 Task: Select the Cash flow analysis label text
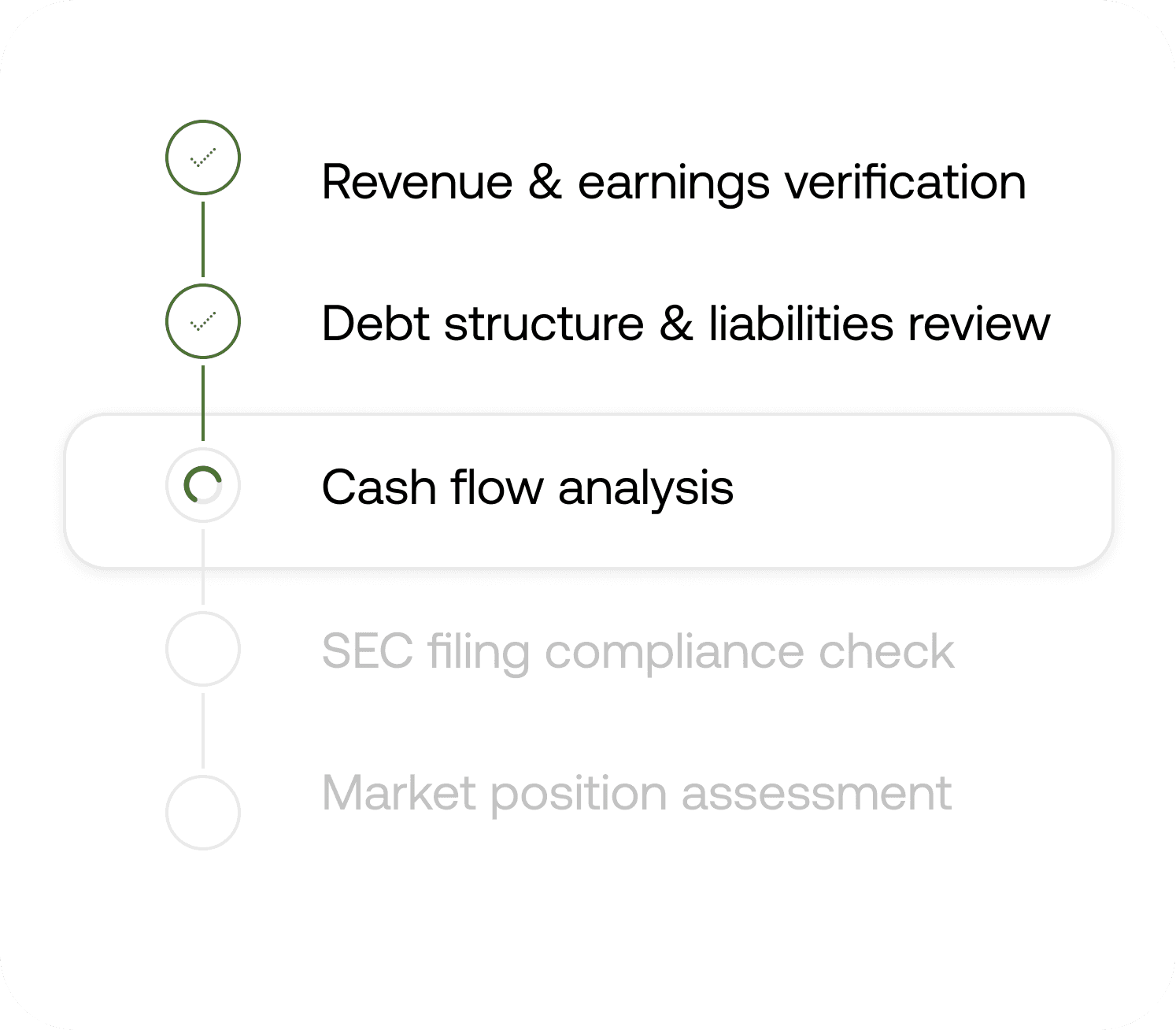(x=527, y=488)
